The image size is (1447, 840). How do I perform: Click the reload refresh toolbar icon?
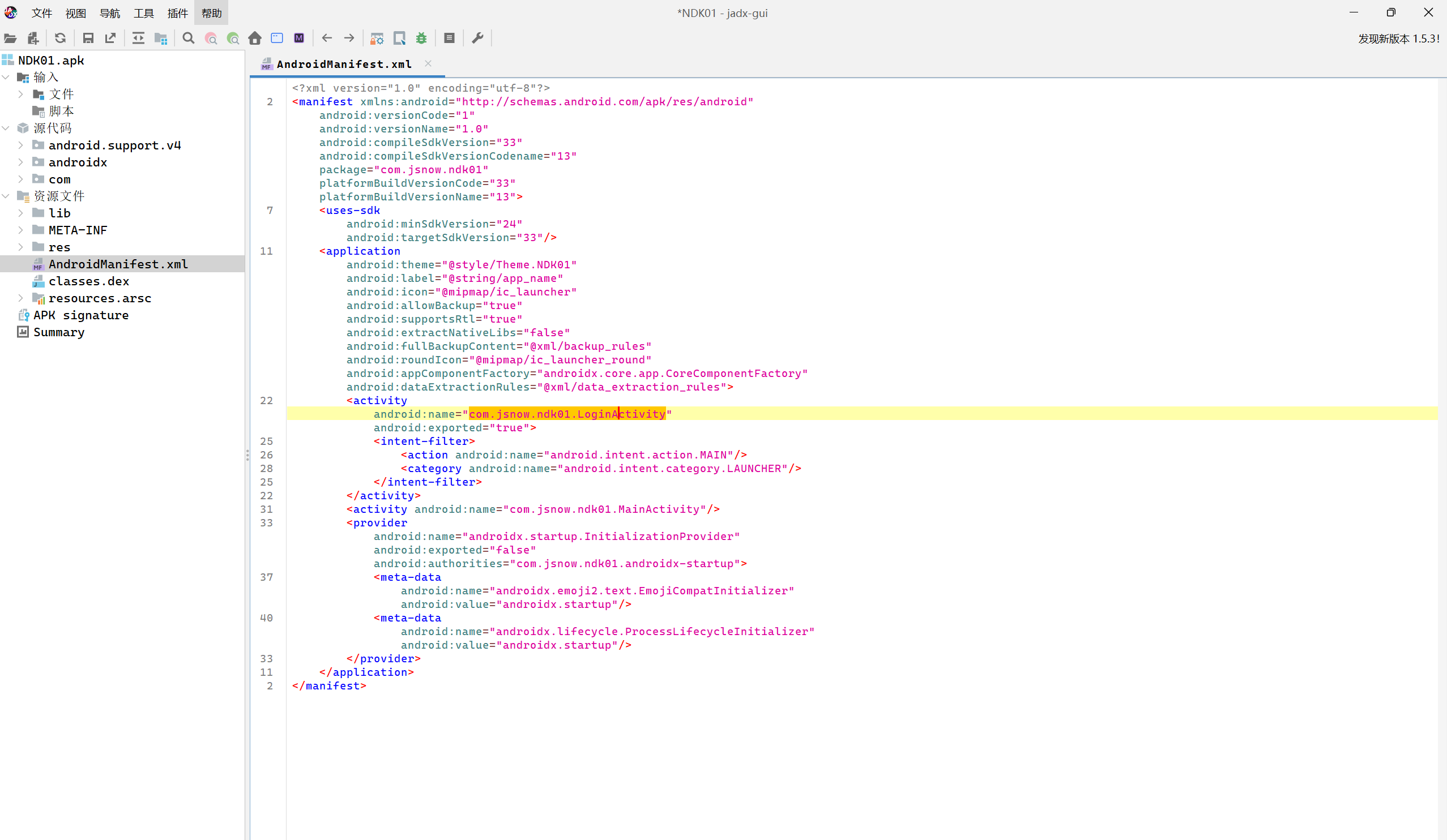[x=60, y=38]
